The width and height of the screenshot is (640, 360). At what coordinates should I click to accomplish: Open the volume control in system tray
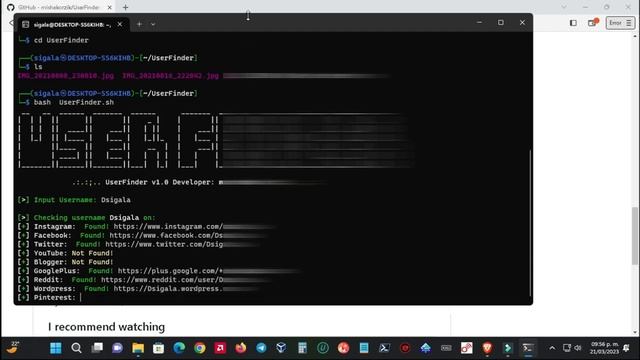(578, 348)
